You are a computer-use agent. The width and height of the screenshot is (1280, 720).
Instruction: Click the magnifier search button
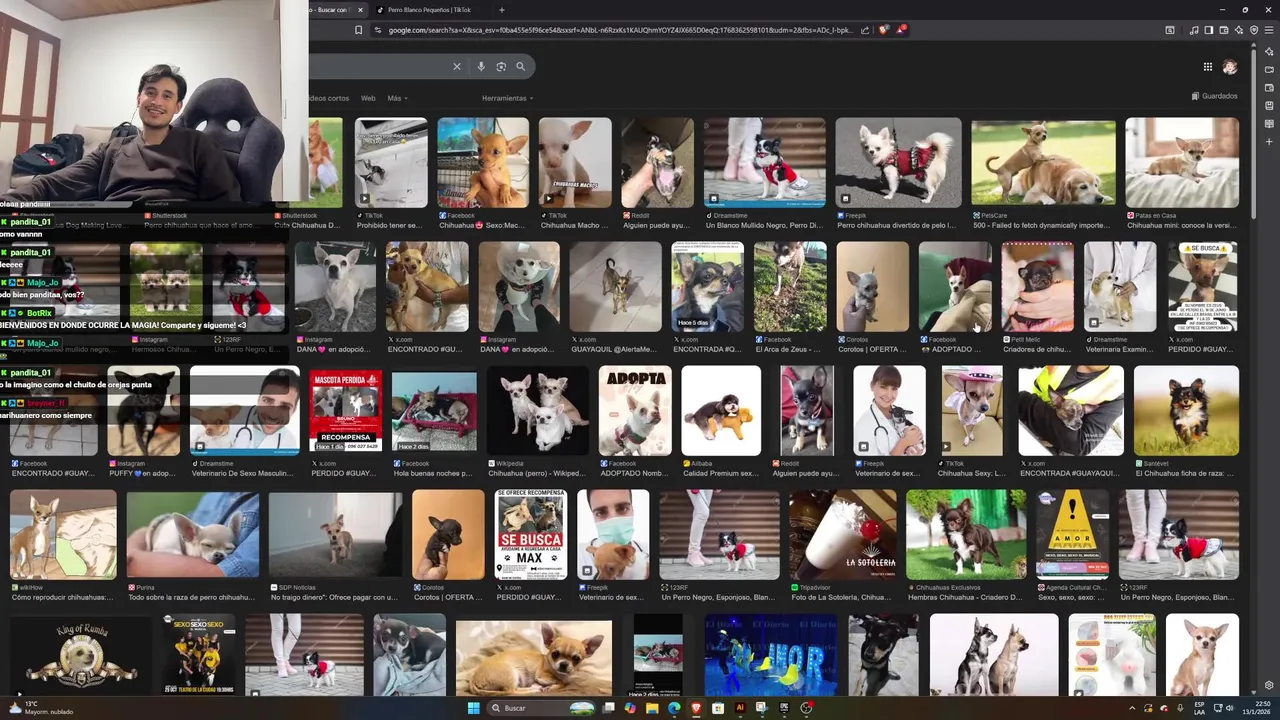coord(520,66)
